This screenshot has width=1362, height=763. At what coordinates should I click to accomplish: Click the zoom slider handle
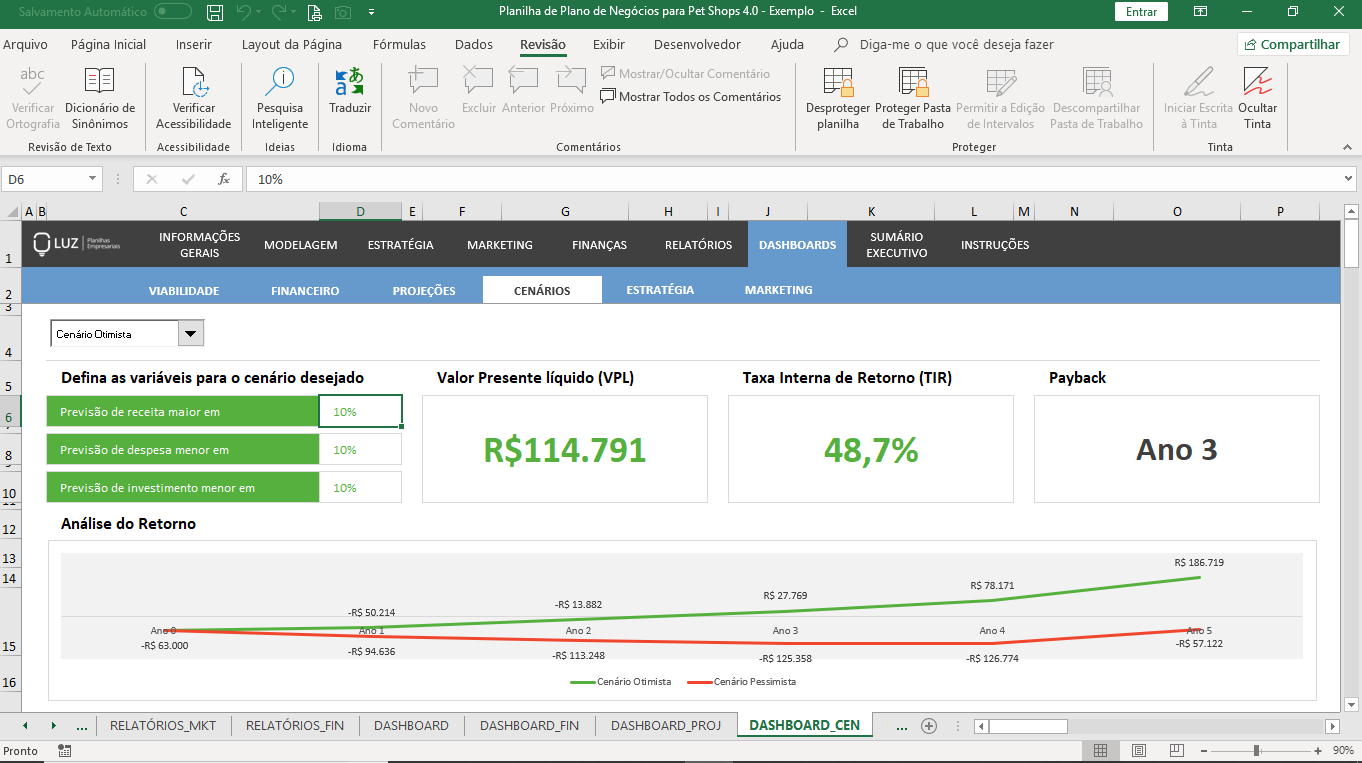pyautogui.click(x=1256, y=751)
